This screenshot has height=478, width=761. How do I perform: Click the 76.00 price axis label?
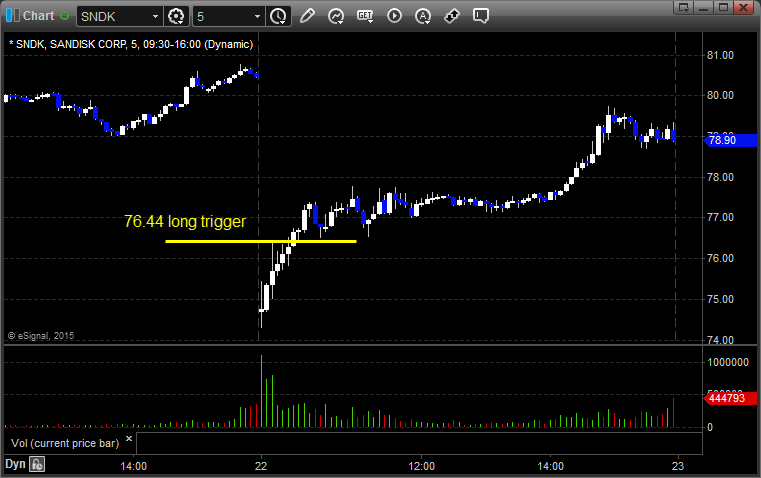coord(720,258)
